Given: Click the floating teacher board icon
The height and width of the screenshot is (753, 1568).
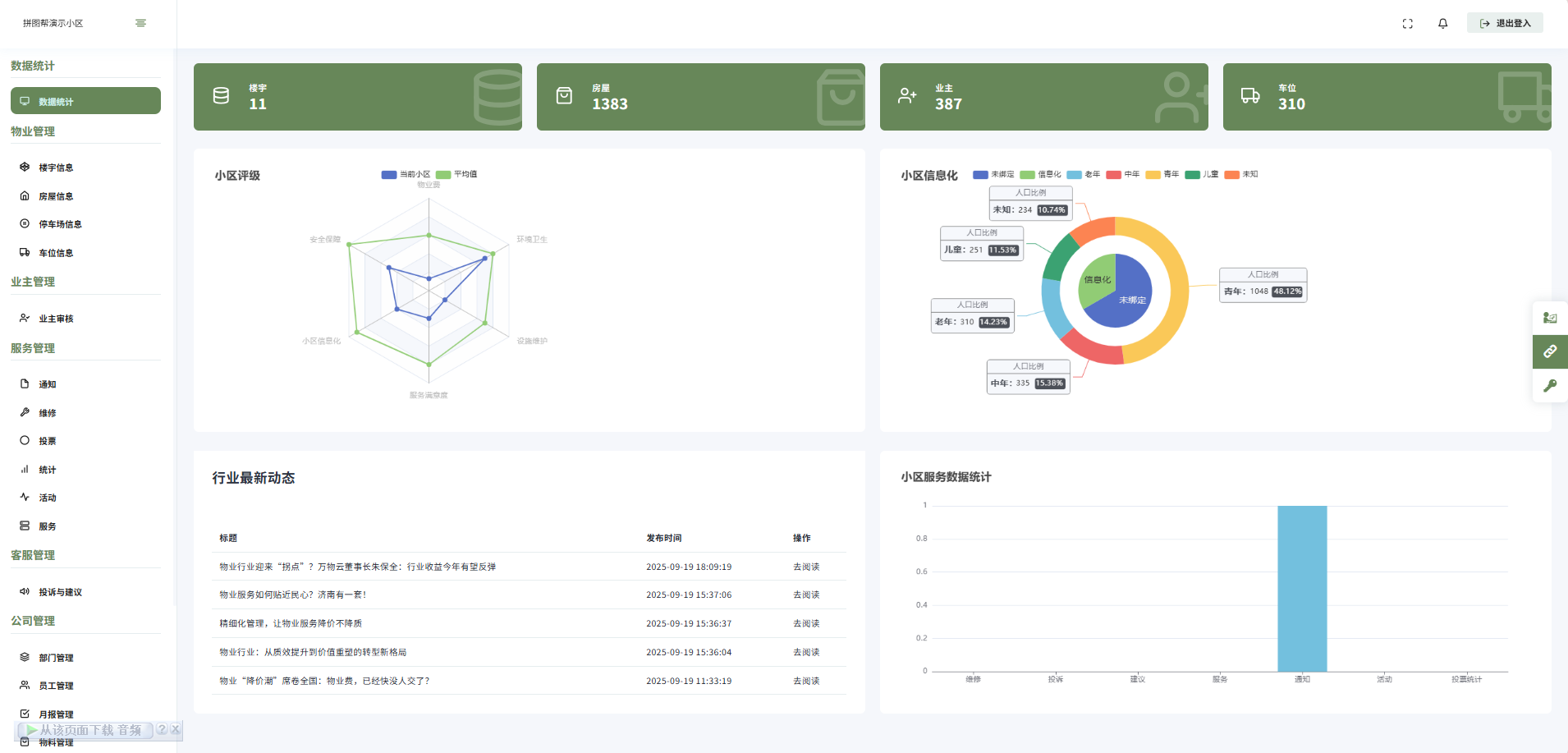Looking at the screenshot, I should pyautogui.click(x=1550, y=318).
